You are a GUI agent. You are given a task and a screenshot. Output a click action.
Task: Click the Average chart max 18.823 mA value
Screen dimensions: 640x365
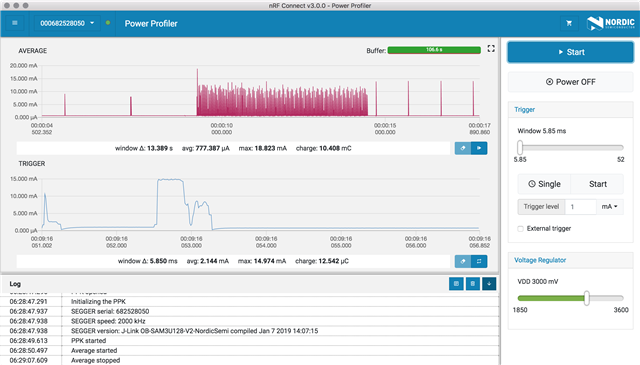pos(263,148)
